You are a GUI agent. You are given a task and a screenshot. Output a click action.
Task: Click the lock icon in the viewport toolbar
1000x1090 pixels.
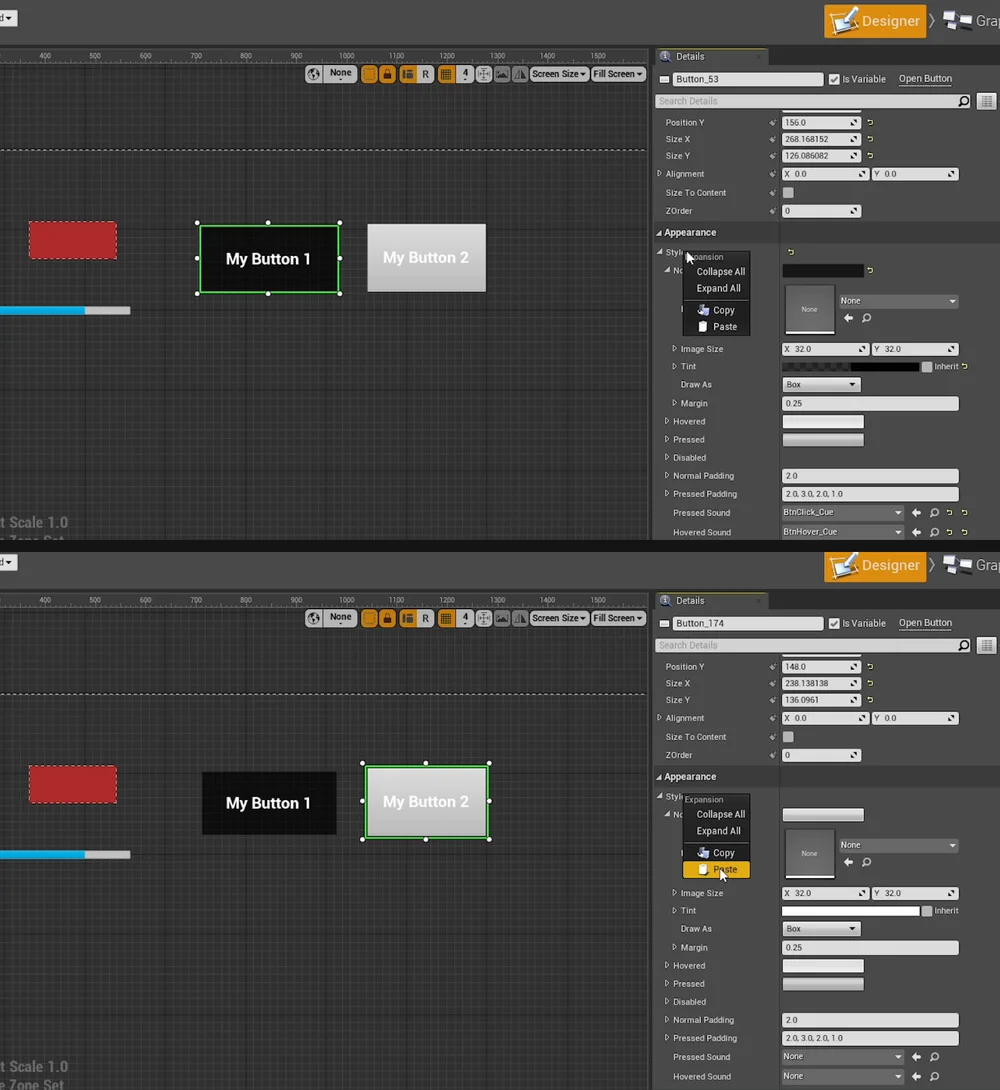(388, 74)
